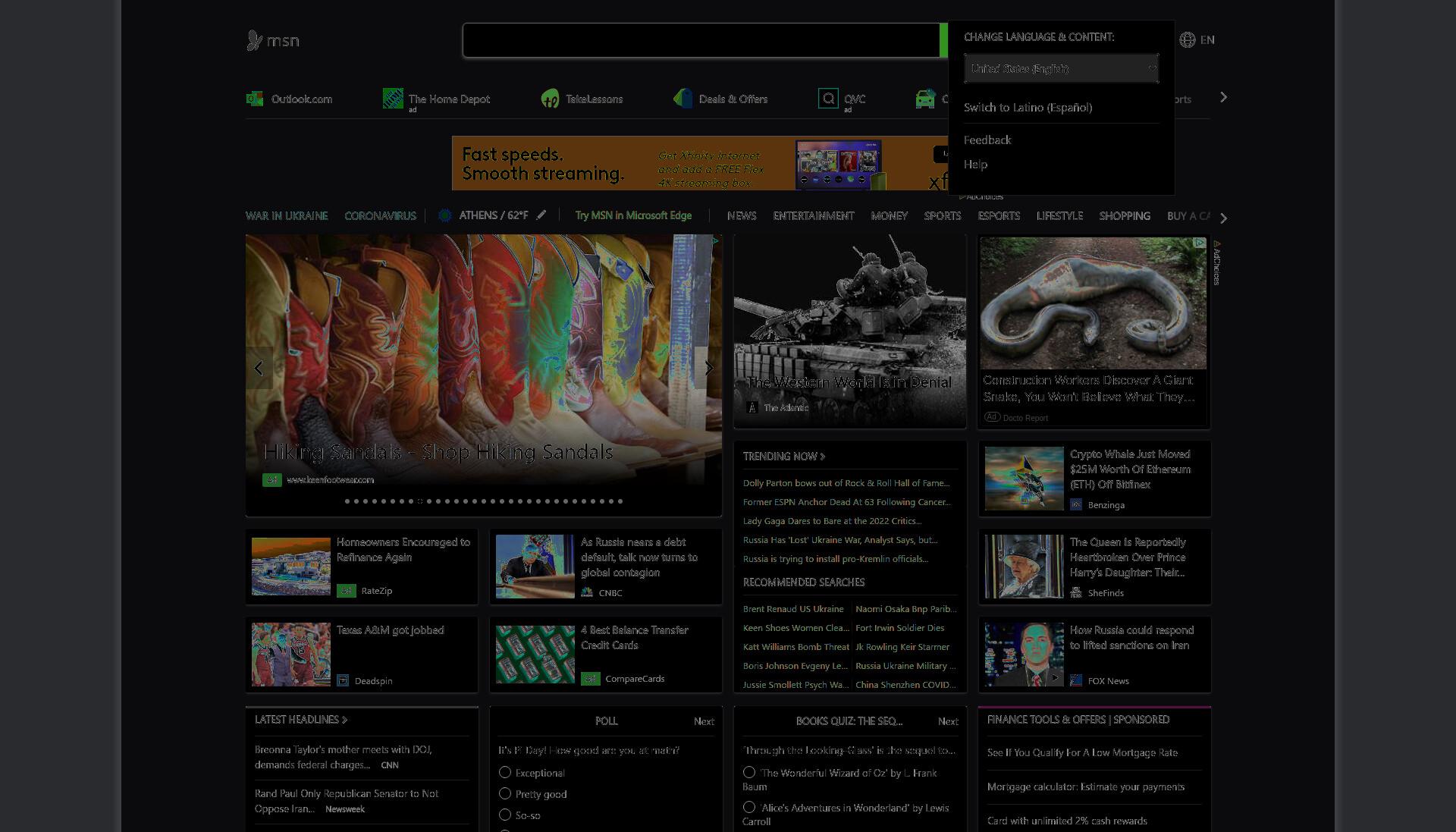
Task: Open the Outlook.com icon shortcut
Action: click(255, 99)
